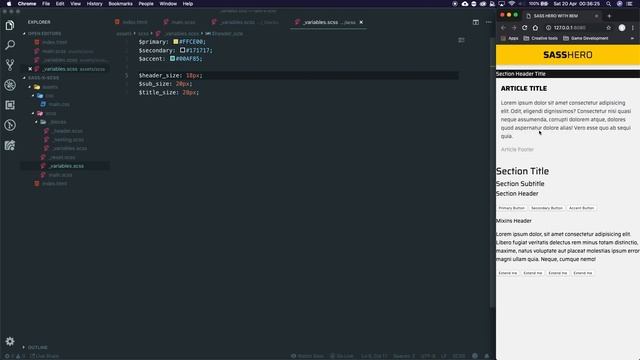640x360 pixels.
Task: Open Spotlight search in menu bar
Action: [x=609, y=4]
